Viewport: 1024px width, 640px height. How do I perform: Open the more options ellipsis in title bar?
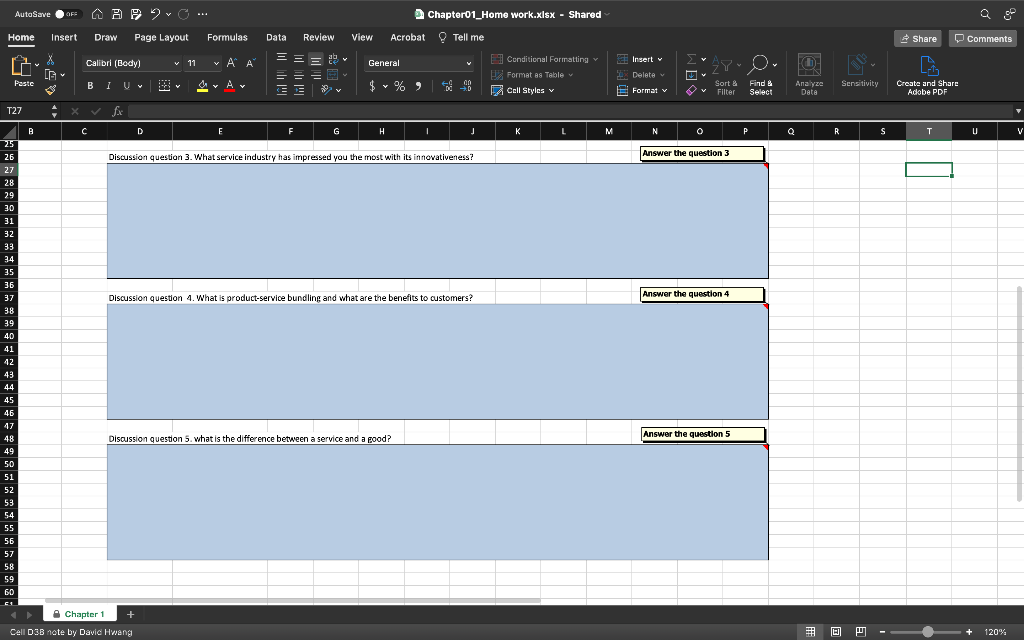pos(202,14)
